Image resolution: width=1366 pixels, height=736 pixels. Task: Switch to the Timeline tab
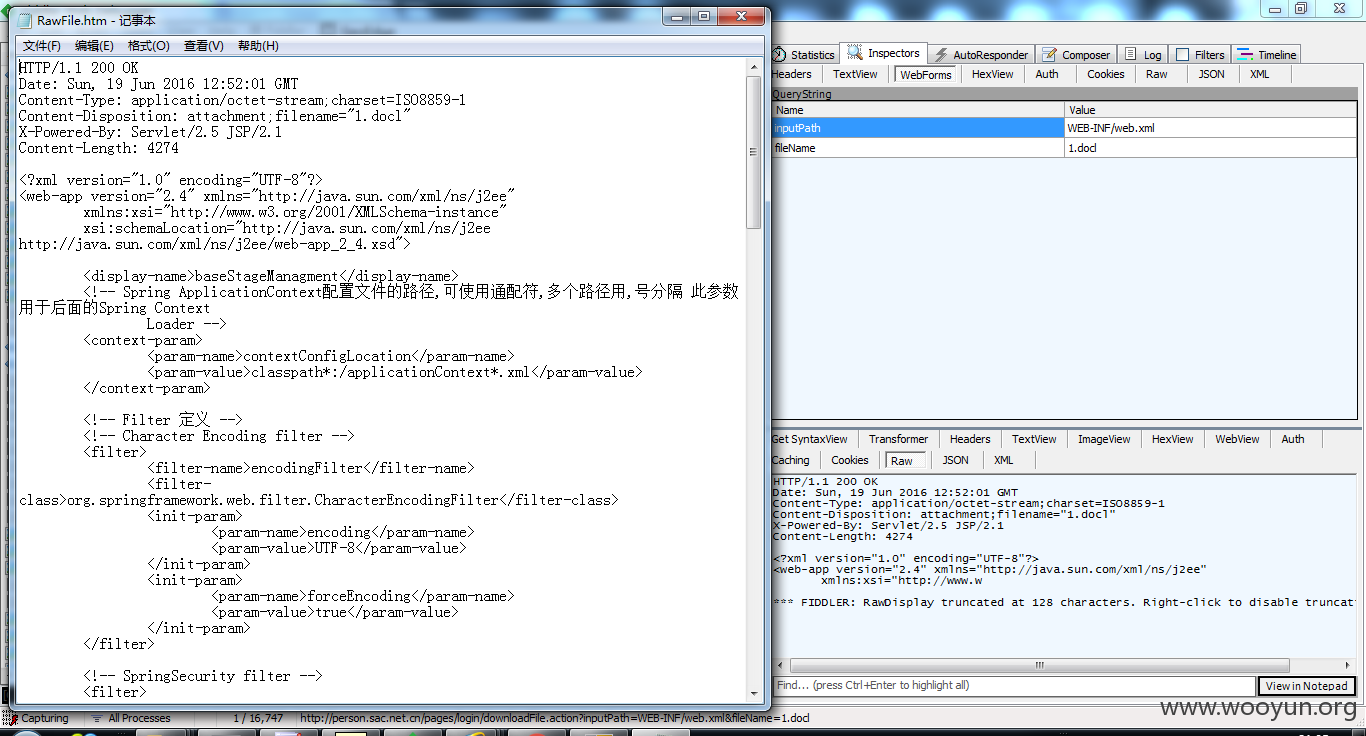click(1267, 55)
